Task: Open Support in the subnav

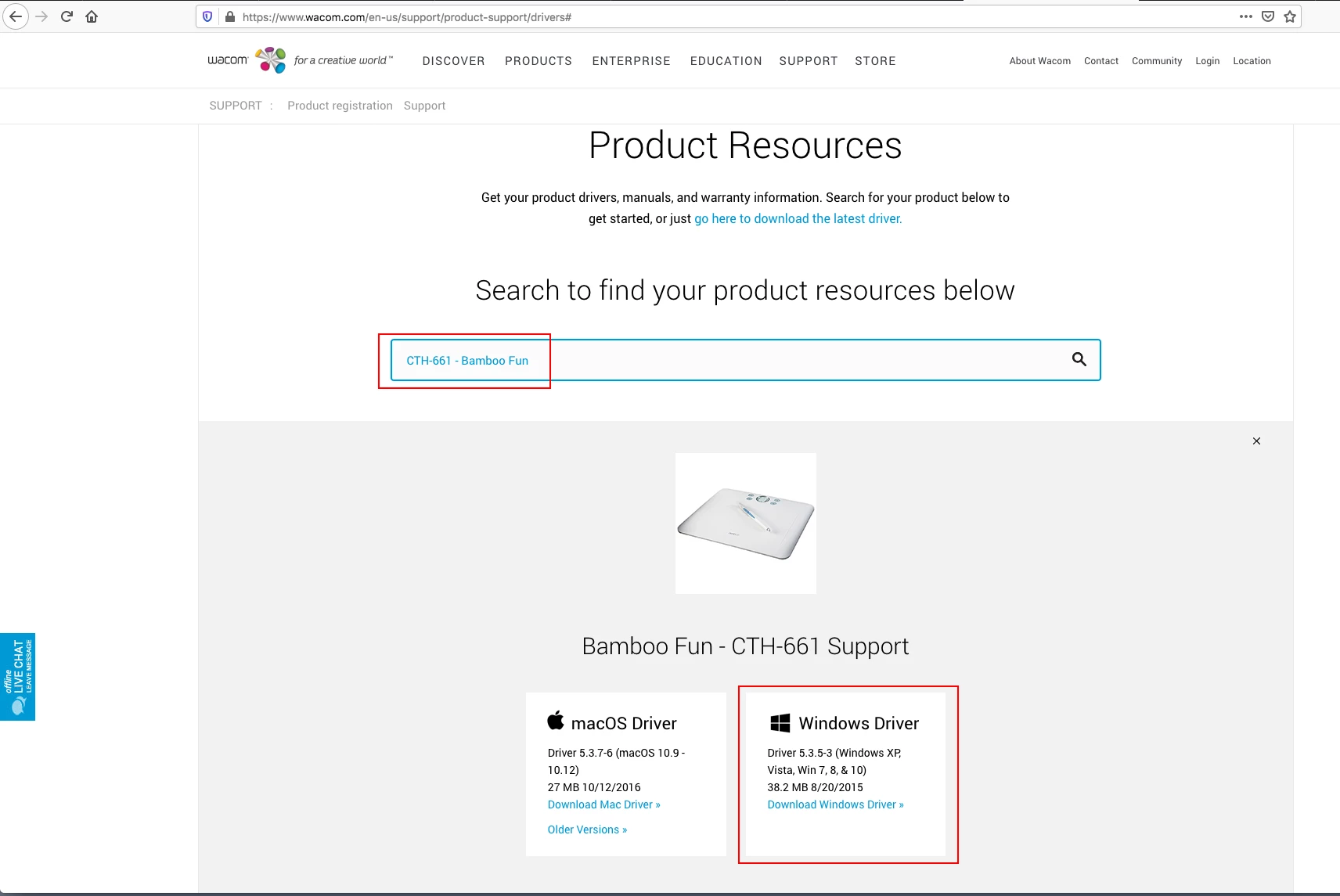Action: tap(425, 106)
